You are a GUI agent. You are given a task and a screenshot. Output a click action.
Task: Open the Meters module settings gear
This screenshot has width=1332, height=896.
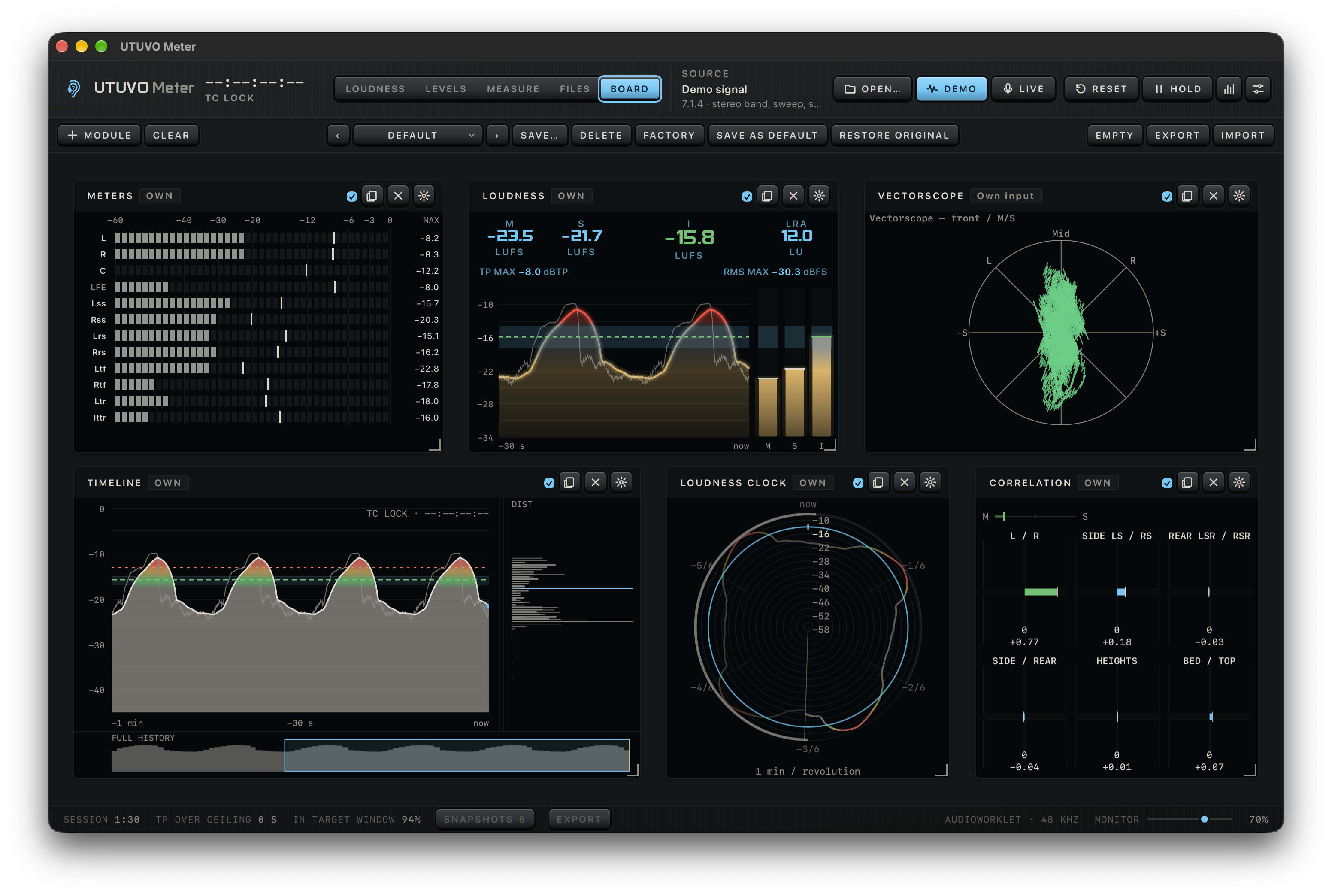click(424, 196)
